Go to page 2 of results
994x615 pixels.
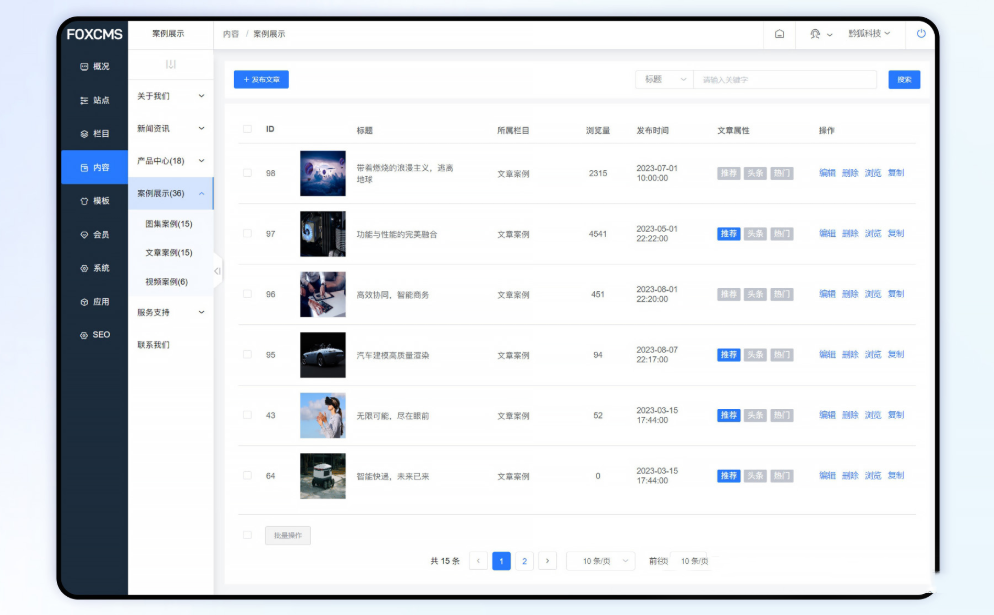[524, 561]
